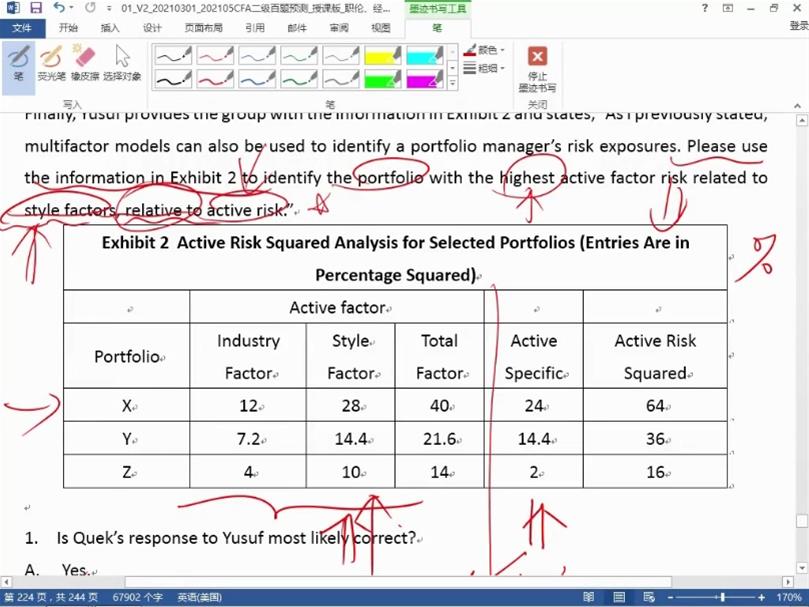809x607 pixels.
Task: Click the page count 第224页，共244页
Action: (52, 598)
